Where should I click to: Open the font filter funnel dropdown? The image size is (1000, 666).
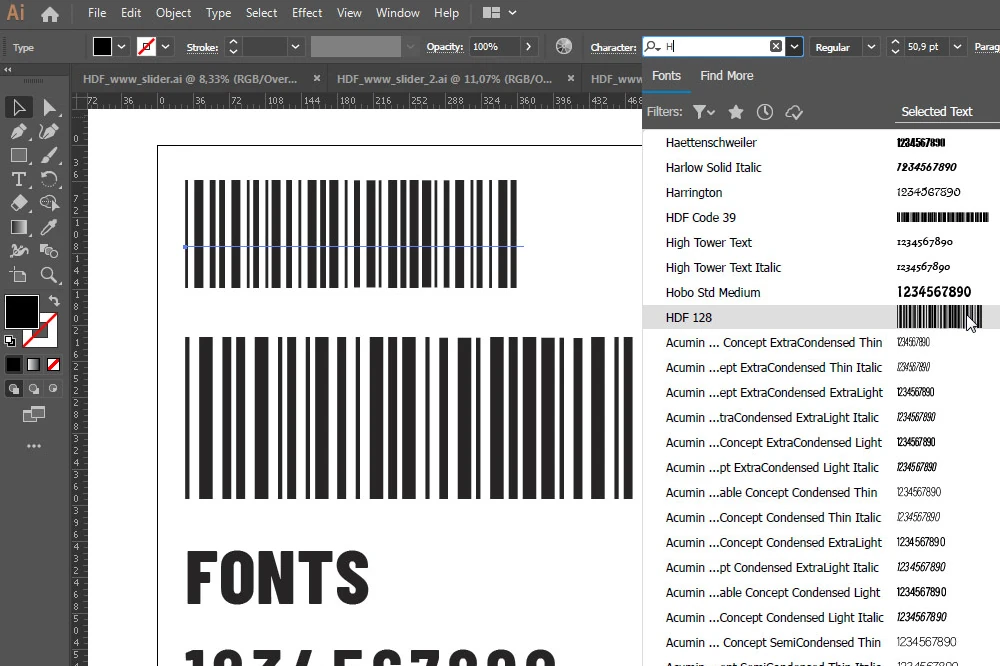(x=704, y=112)
